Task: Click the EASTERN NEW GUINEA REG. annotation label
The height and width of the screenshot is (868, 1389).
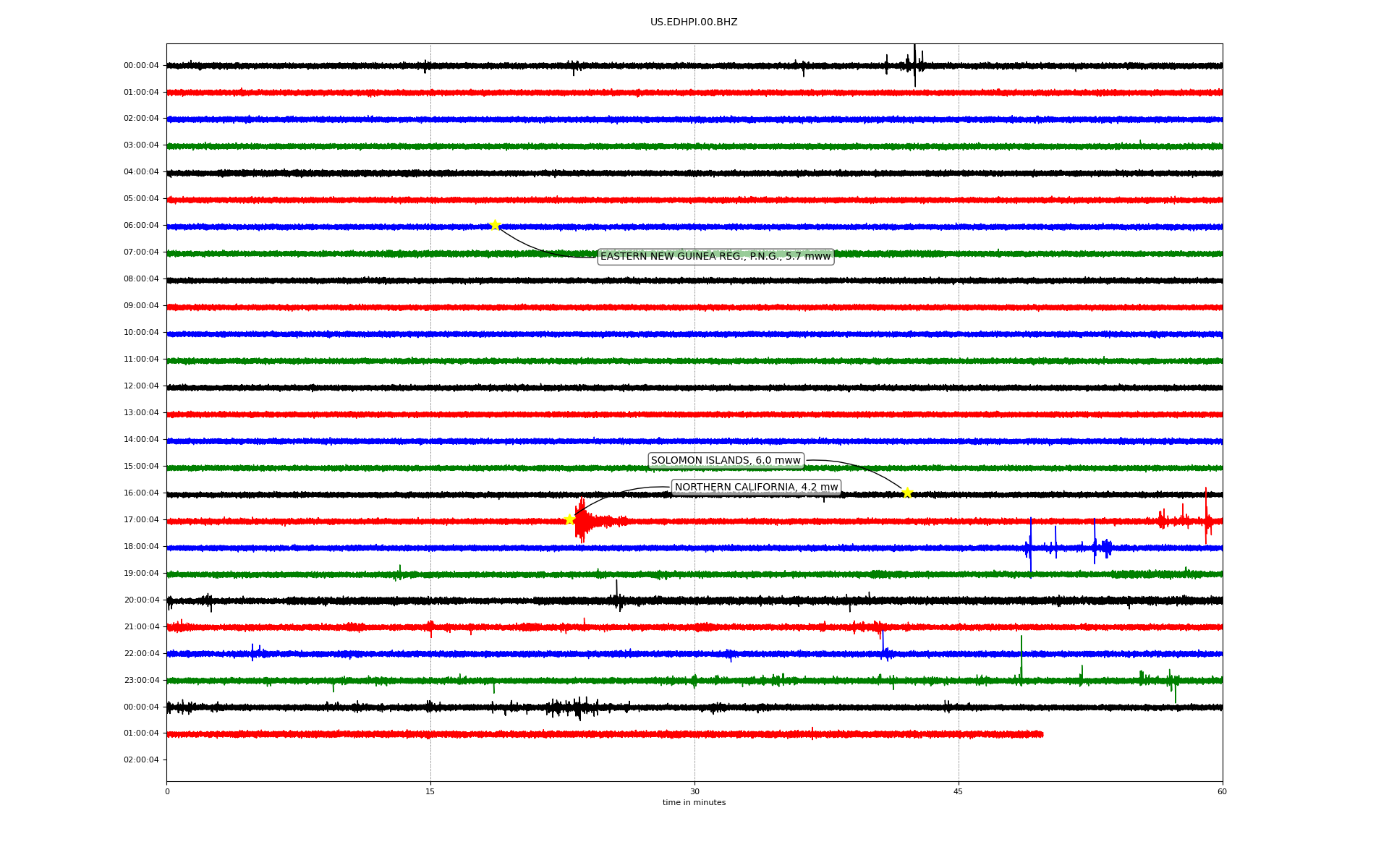Action: [715, 256]
